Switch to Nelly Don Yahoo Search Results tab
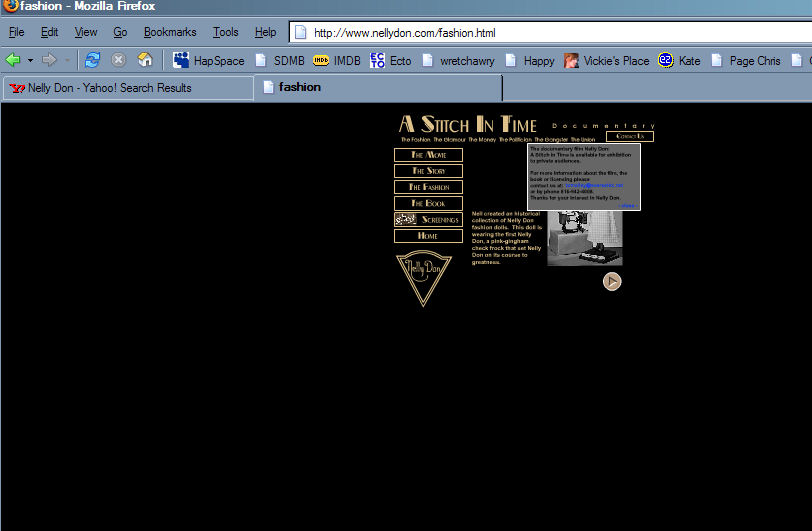 tap(128, 88)
